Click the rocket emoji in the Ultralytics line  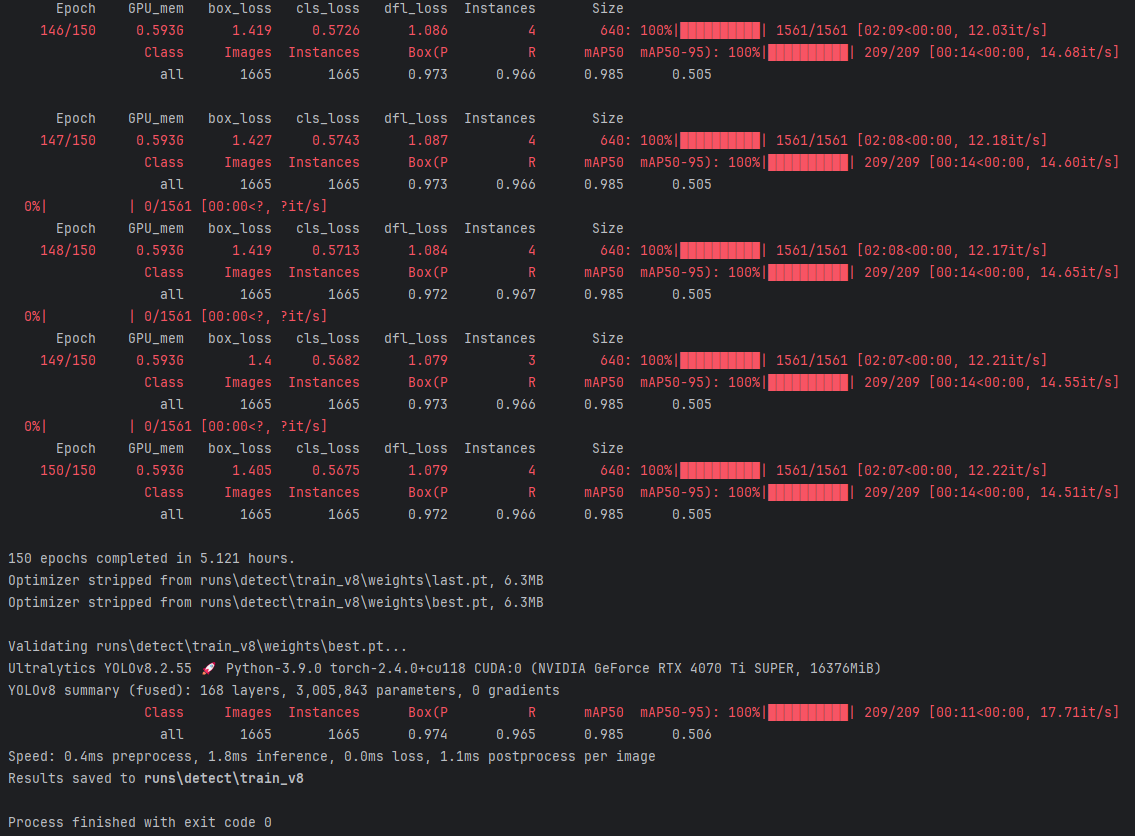(x=208, y=668)
